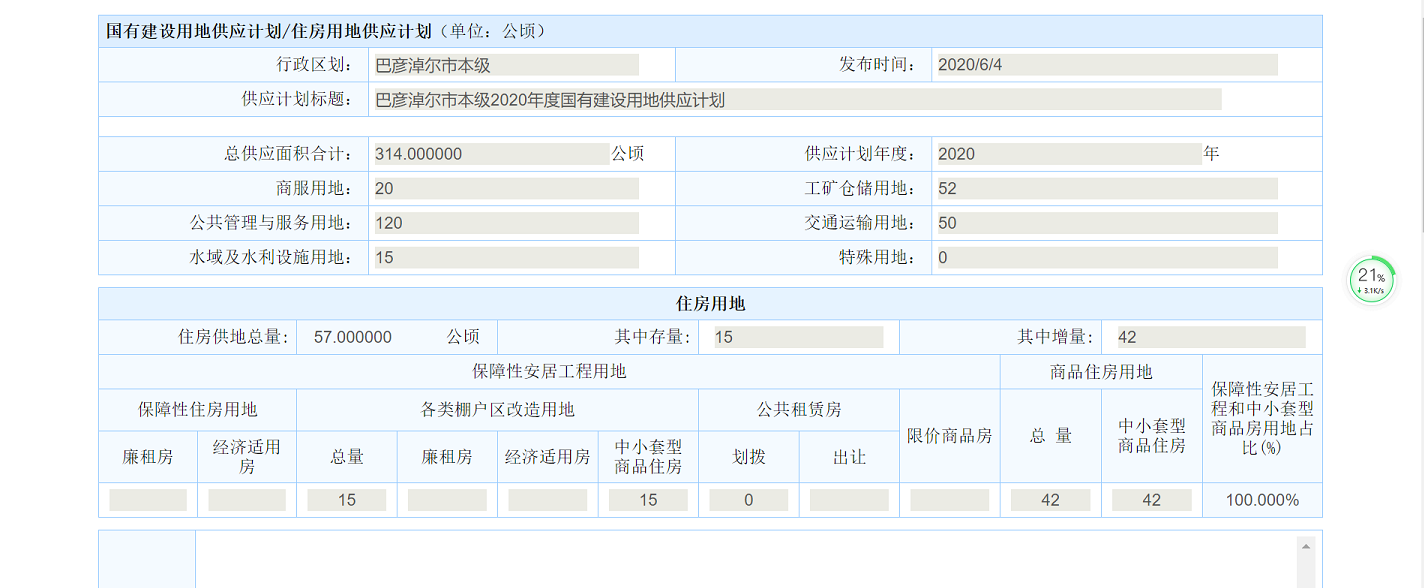Select the 发布时间 field with 2020/6/4
This screenshot has width=1424, height=588.
click(1105, 66)
